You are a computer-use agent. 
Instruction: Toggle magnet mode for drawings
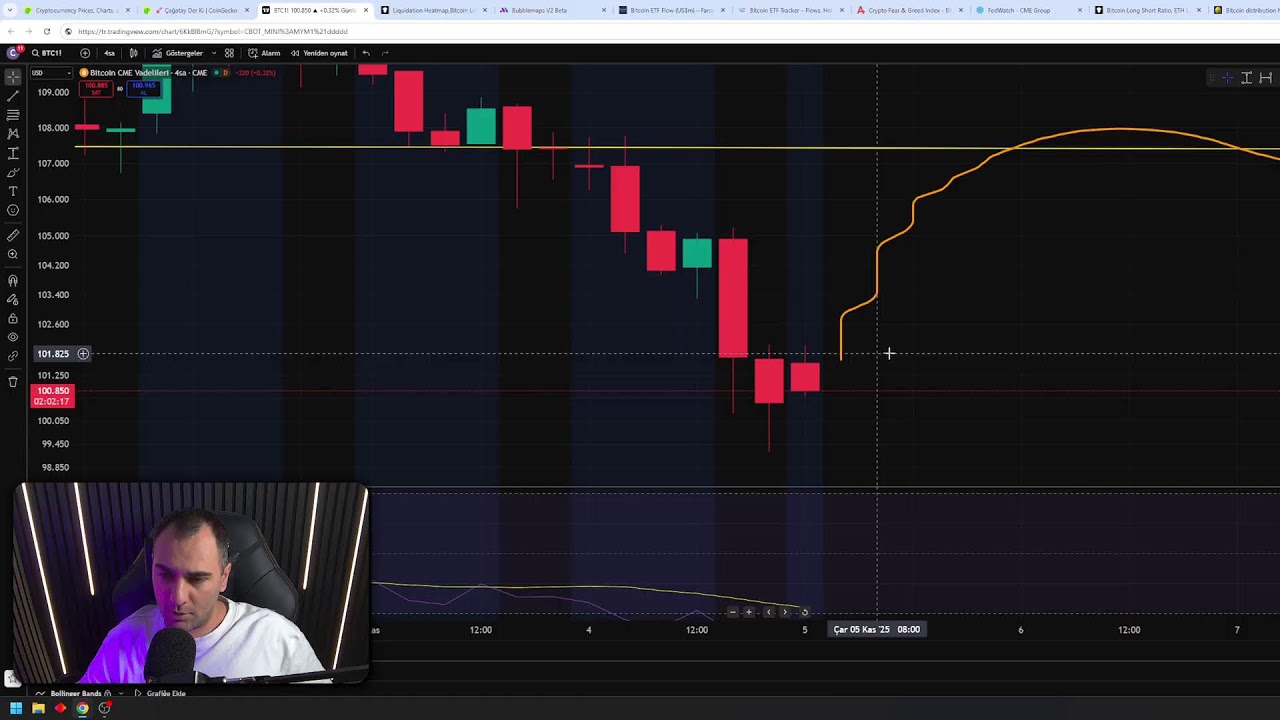coord(13,281)
